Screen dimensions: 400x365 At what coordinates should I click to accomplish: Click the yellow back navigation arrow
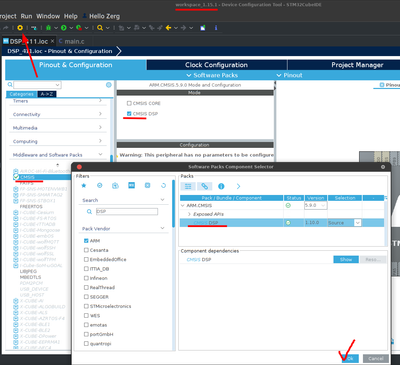coord(168,28)
